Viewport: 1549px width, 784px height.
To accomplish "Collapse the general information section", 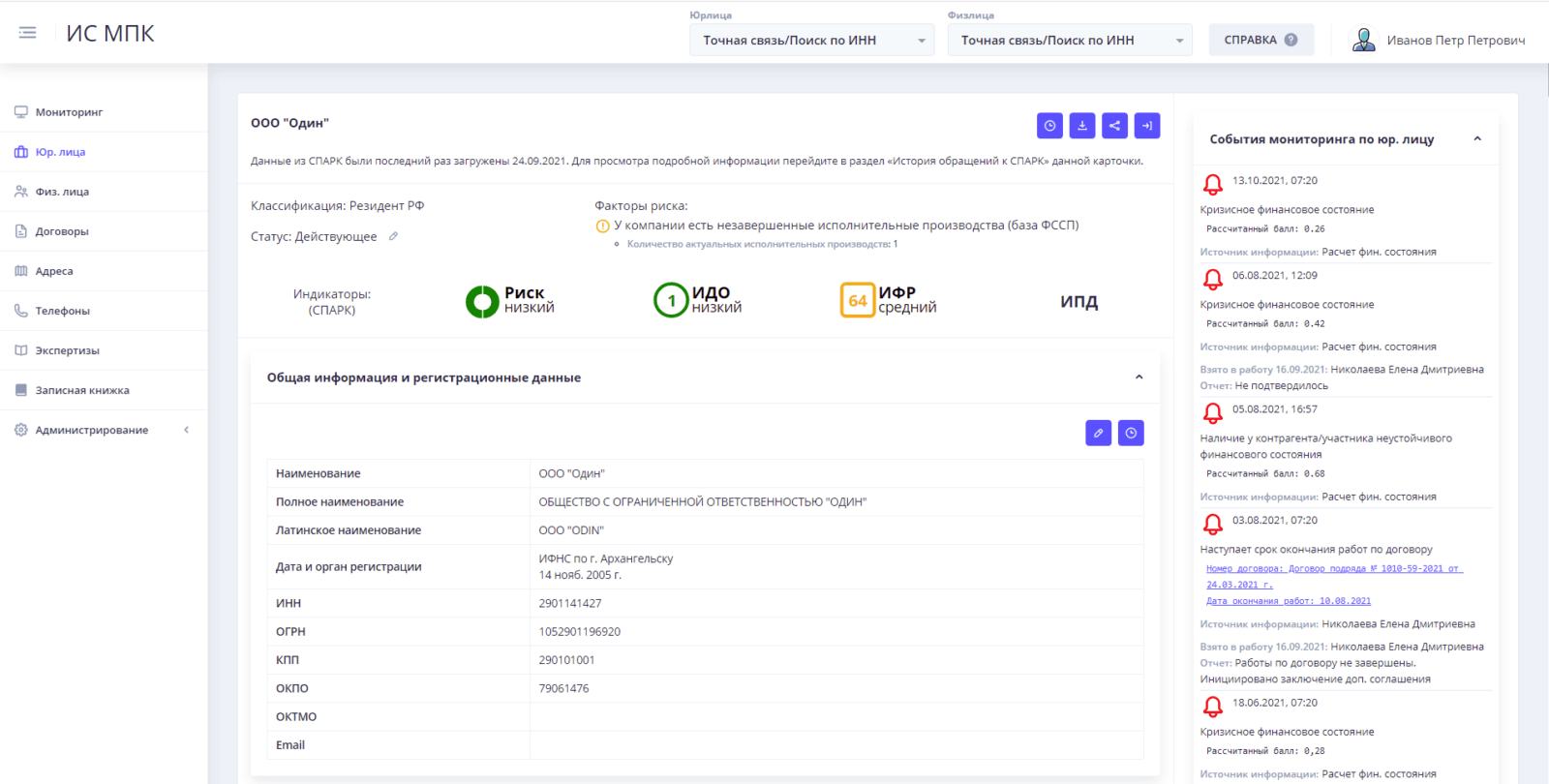I will tap(1139, 377).
